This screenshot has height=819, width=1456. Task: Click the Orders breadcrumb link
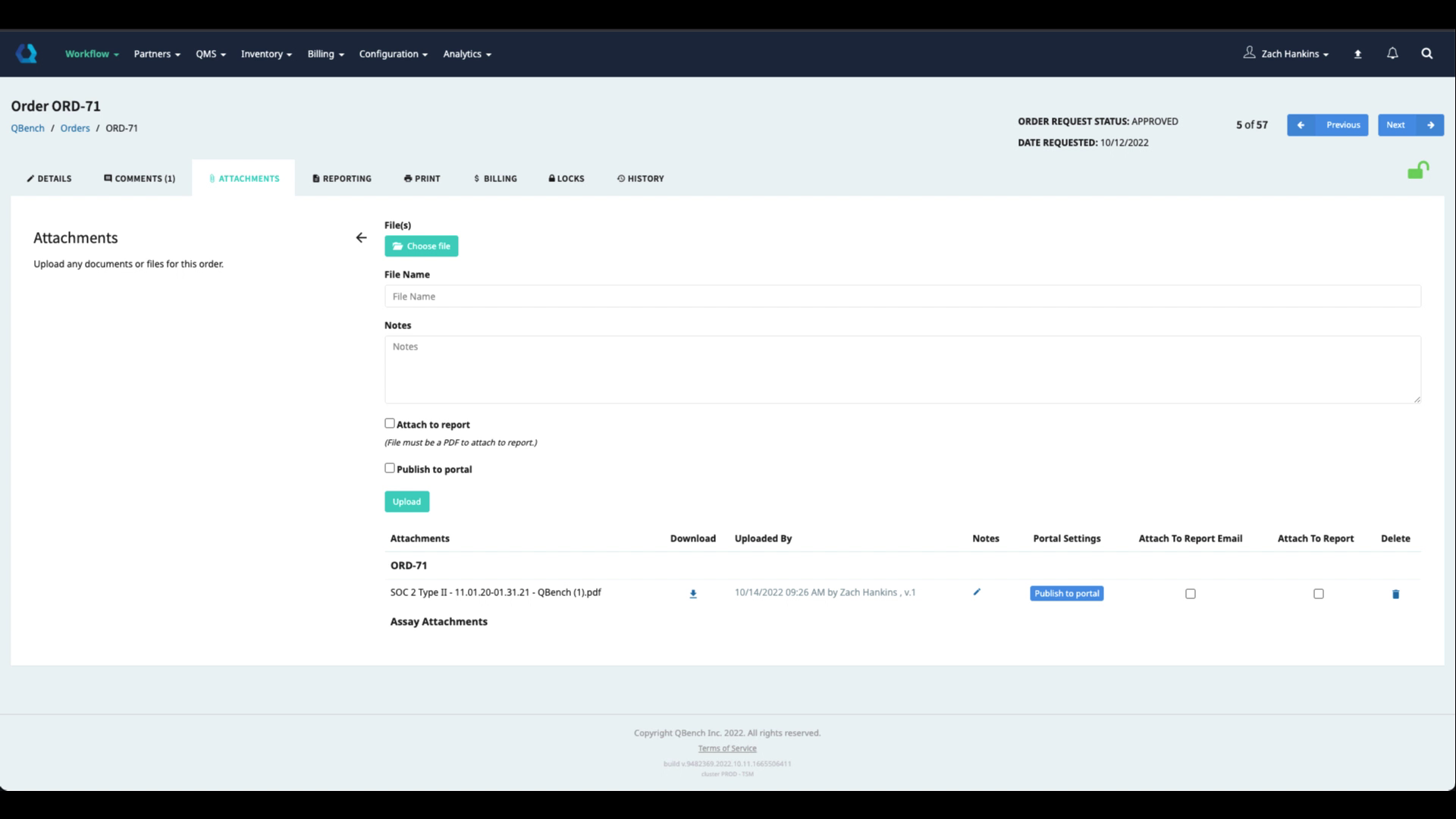coord(75,128)
